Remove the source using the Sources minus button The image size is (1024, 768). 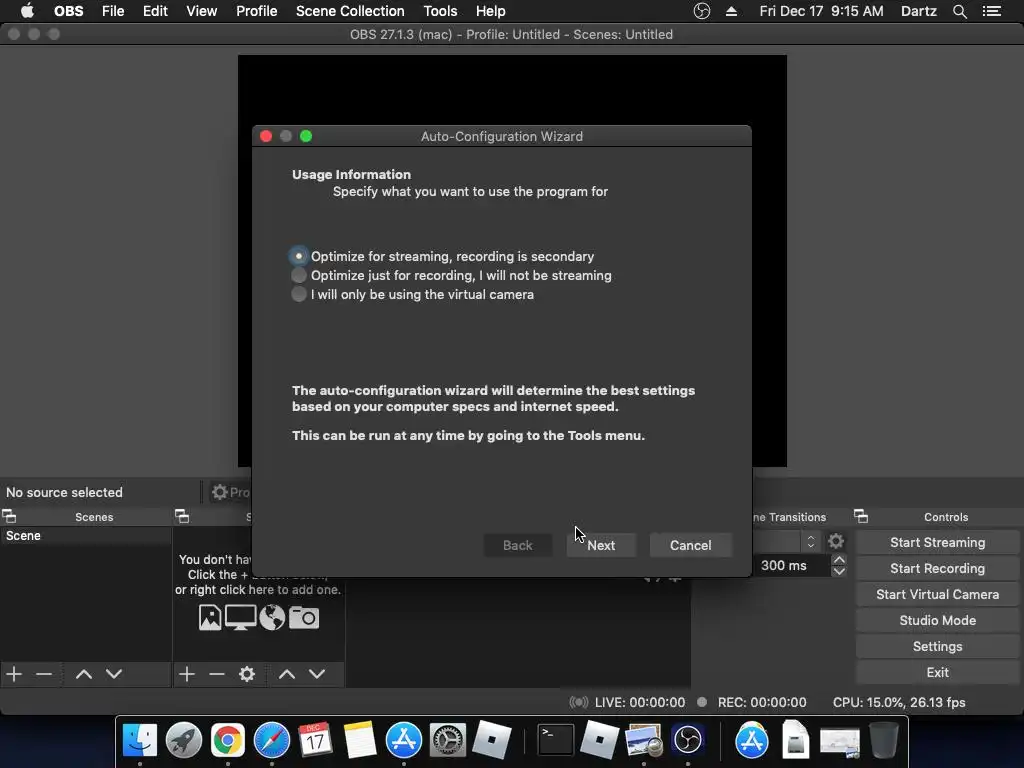coord(217,674)
